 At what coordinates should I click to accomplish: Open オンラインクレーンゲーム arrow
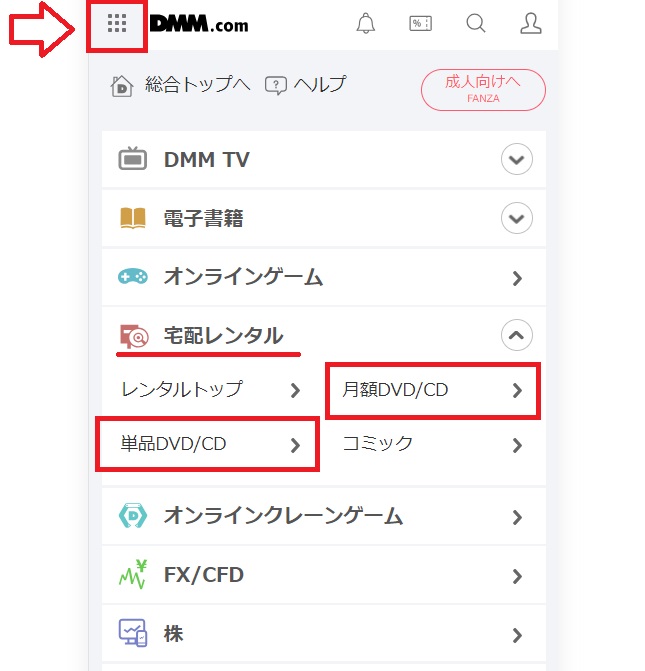[x=517, y=517]
